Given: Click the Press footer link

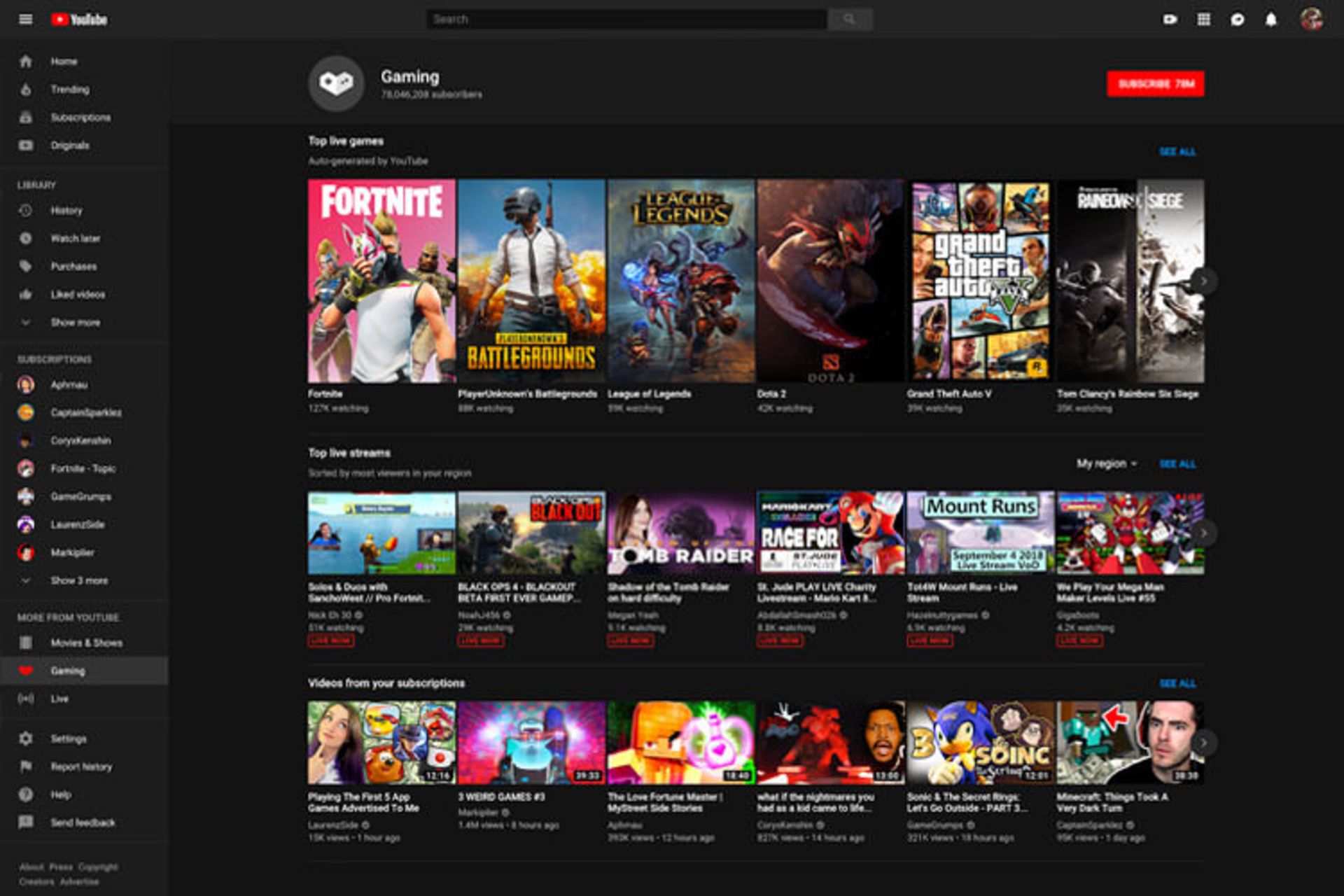Looking at the screenshot, I should 61,867.
